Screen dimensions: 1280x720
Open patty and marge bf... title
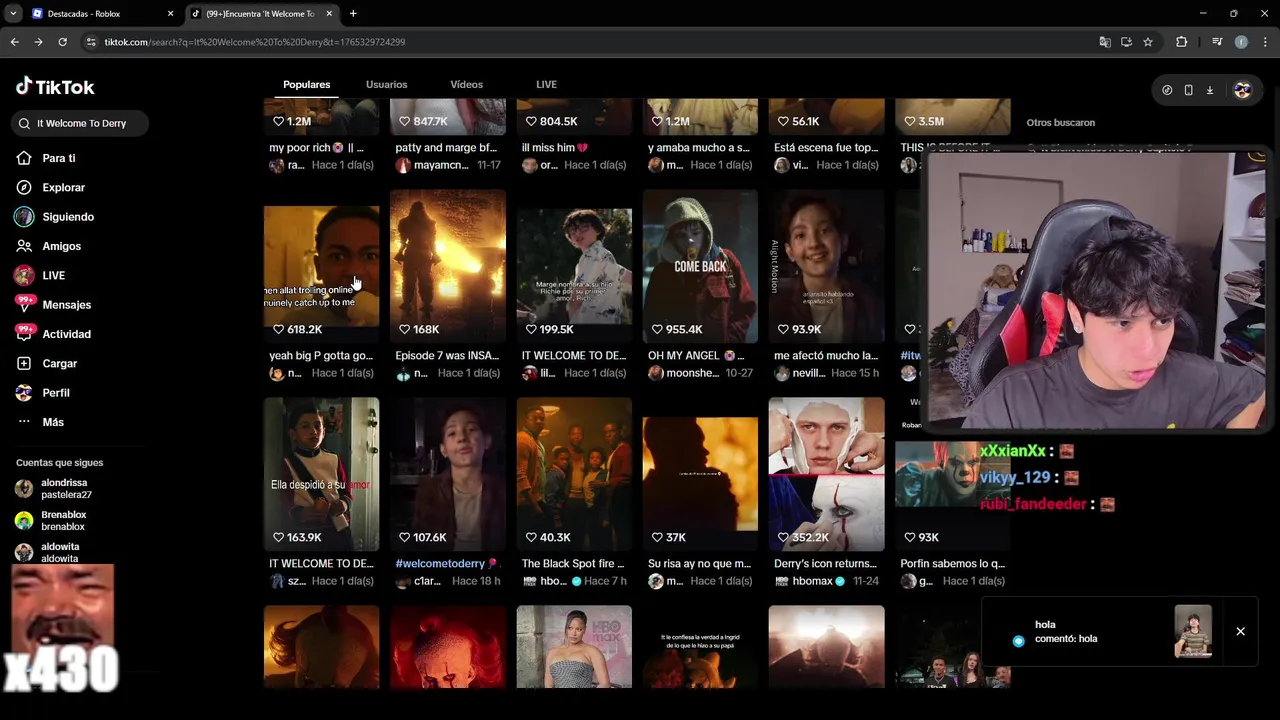click(446, 148)
